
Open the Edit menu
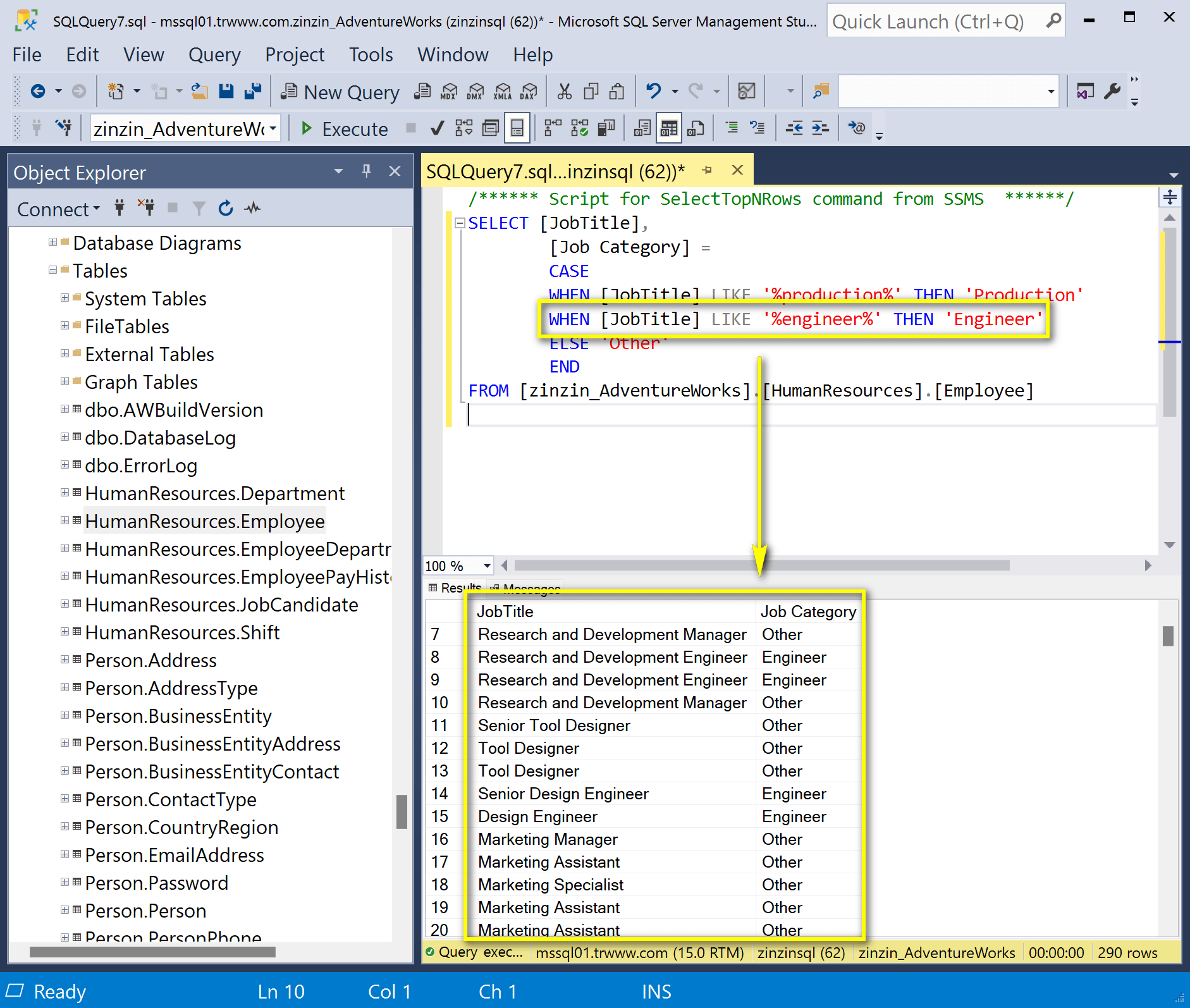pyautogui.click(x=82, y=55)
